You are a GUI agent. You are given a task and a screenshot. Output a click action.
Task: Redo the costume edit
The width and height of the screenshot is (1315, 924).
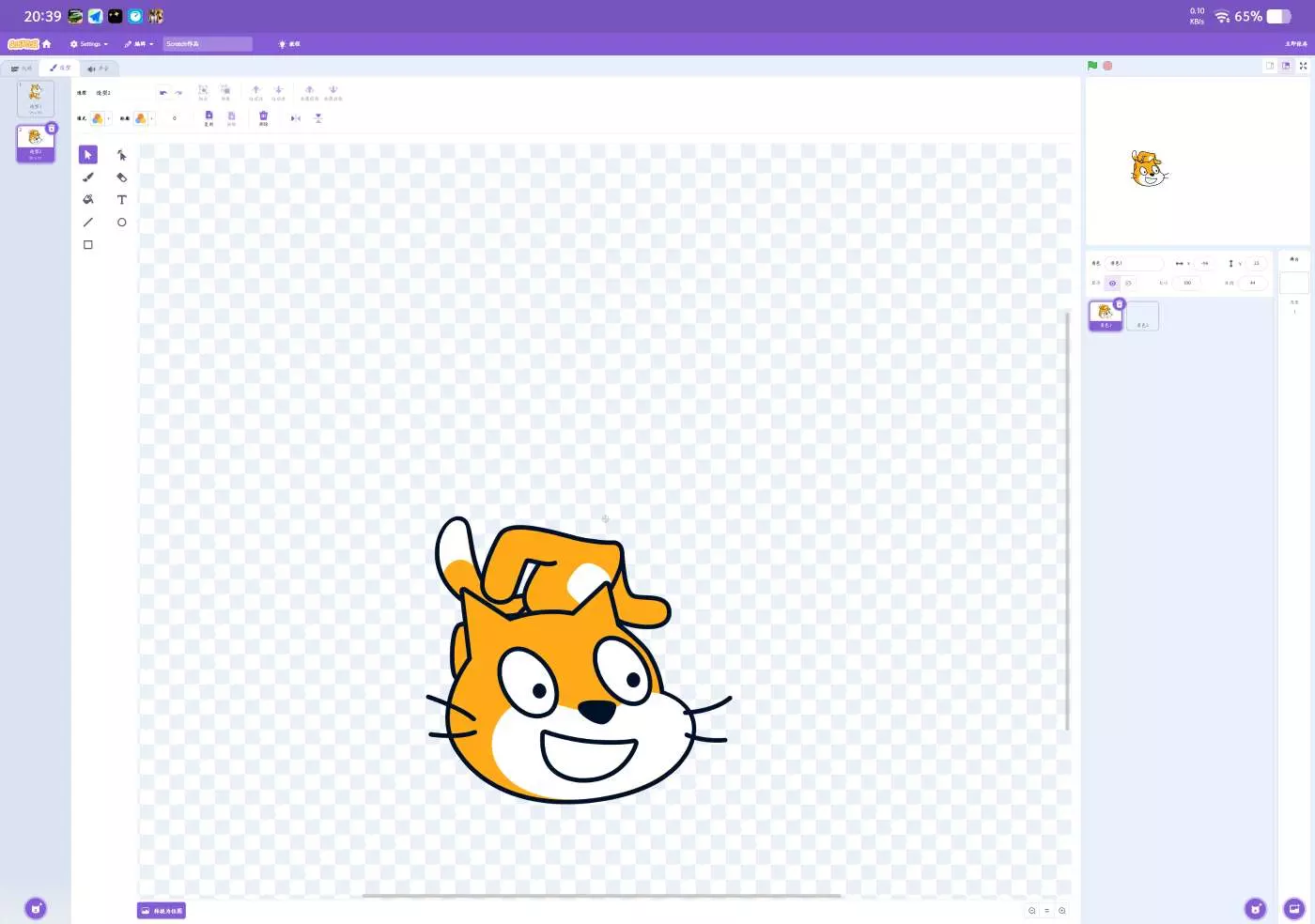[178, 93]
